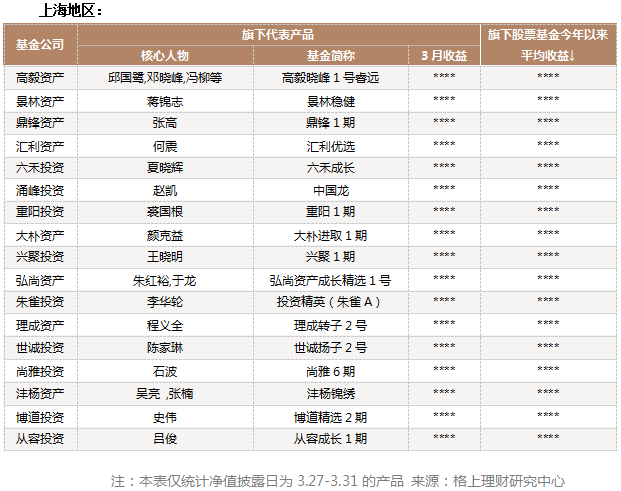
Task: Select the fund 投资精英（朱雀A）
Action: pyautogui.click(x=329, y=302)
